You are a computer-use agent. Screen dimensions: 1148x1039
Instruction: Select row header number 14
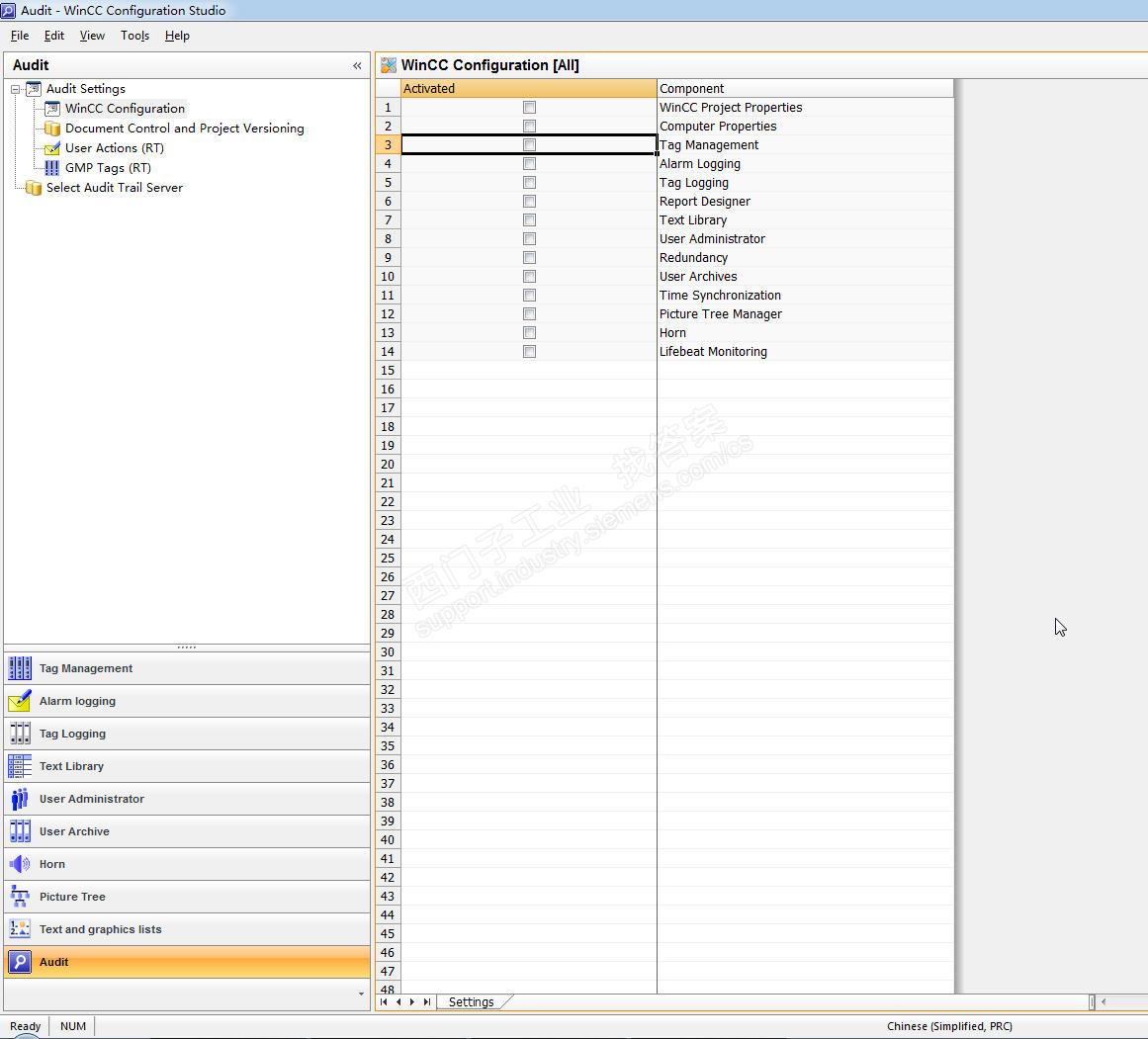(388, 352)
